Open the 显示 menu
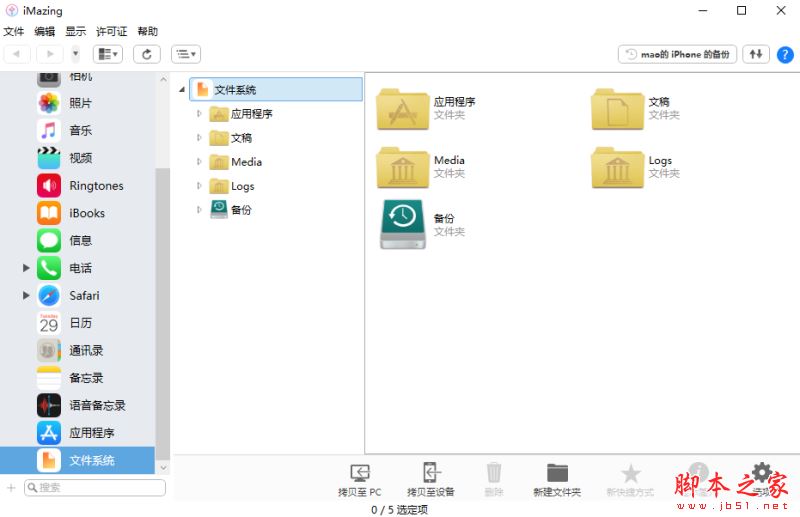800x517 pixels. pos(76,32)
